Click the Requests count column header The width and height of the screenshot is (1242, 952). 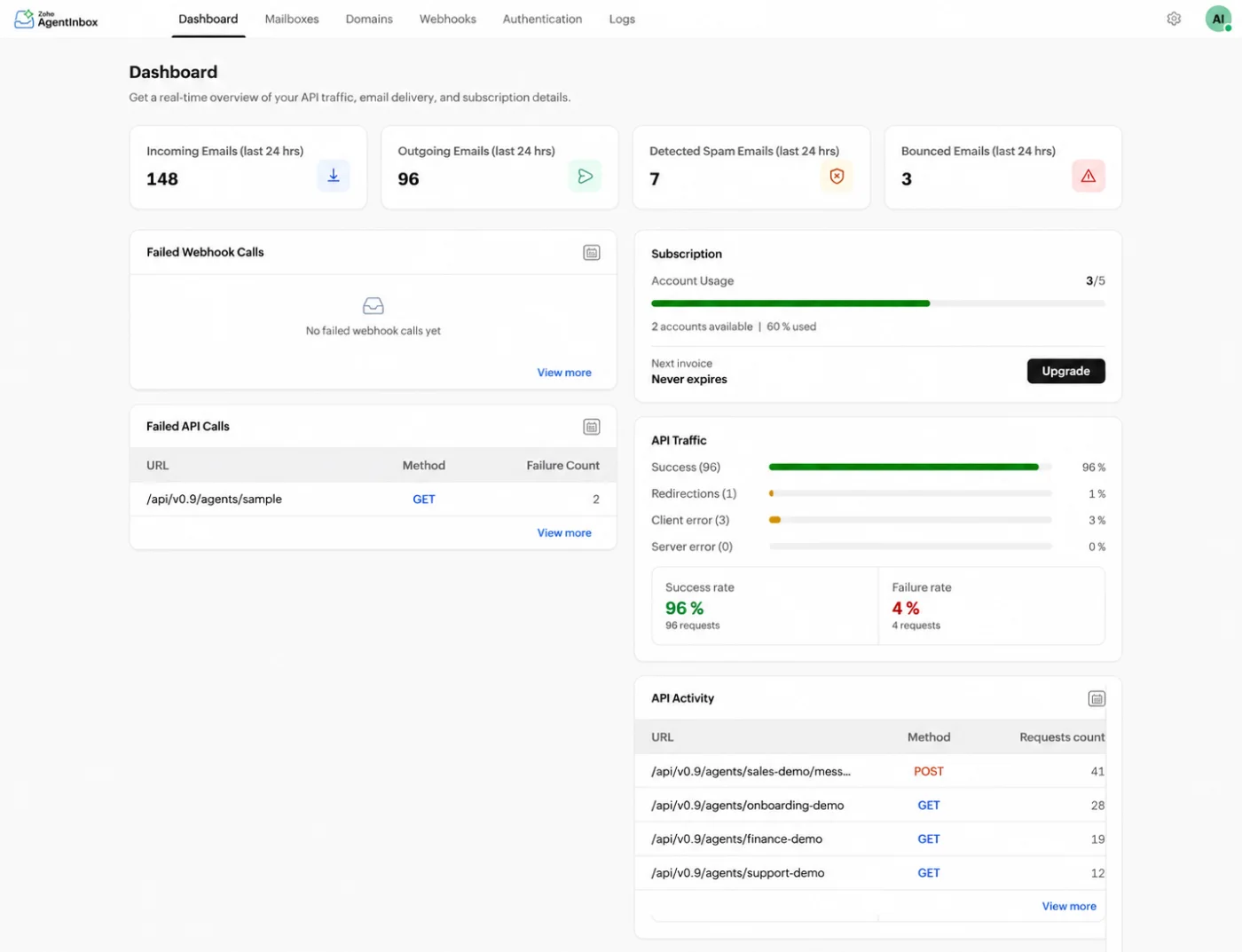tap(1062, 737)
